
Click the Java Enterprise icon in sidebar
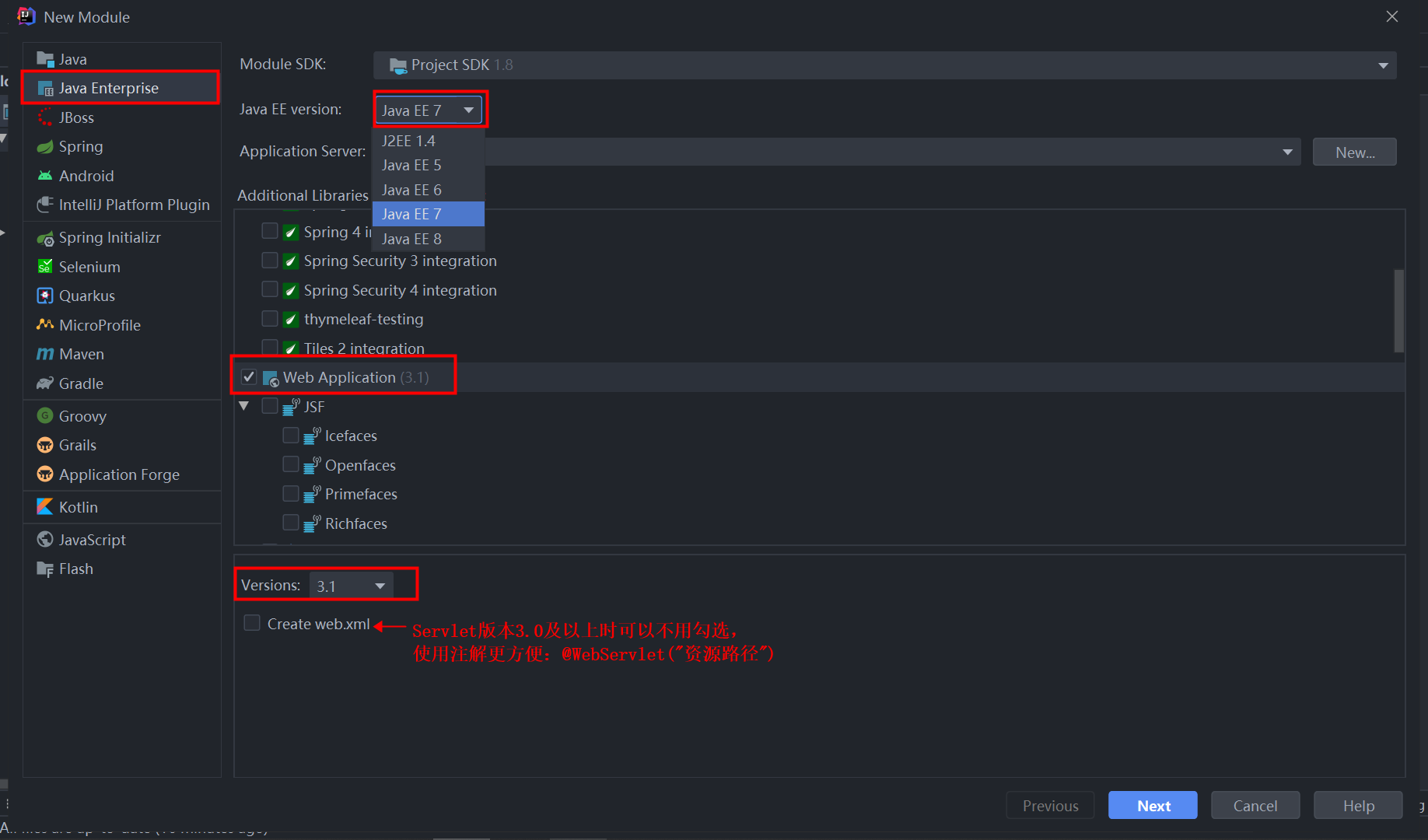(45, 89)
